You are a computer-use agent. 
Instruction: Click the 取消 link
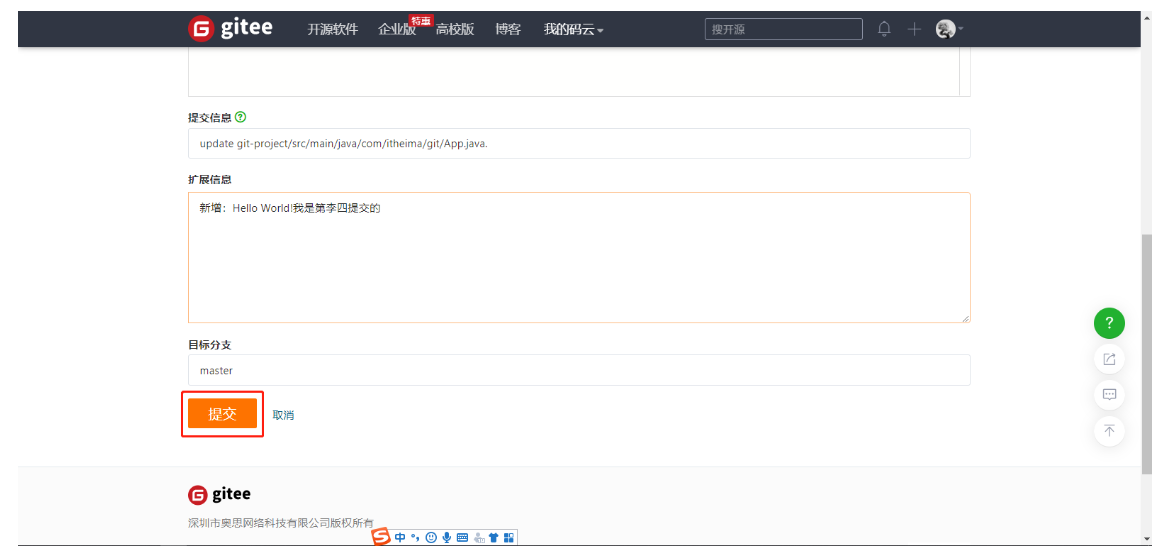click(x=283, y=415)
